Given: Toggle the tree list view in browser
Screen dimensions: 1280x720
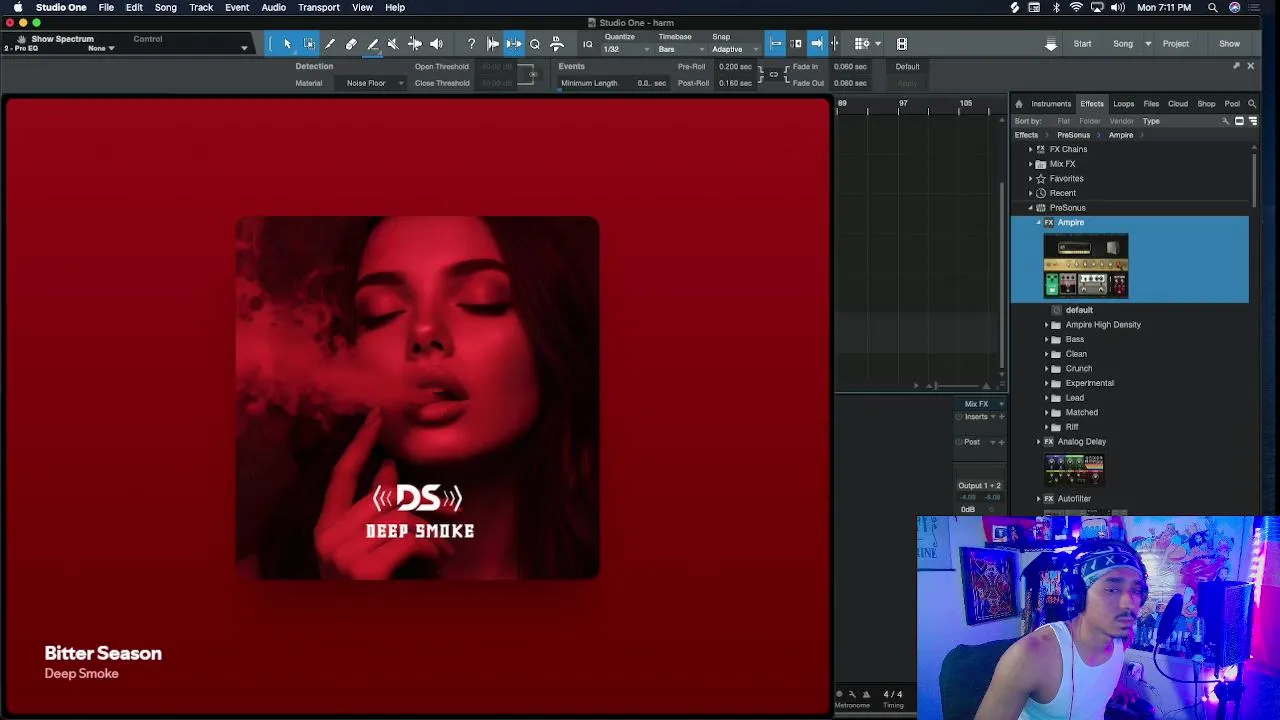Looking at the screenshot, I should point(1252,121).
